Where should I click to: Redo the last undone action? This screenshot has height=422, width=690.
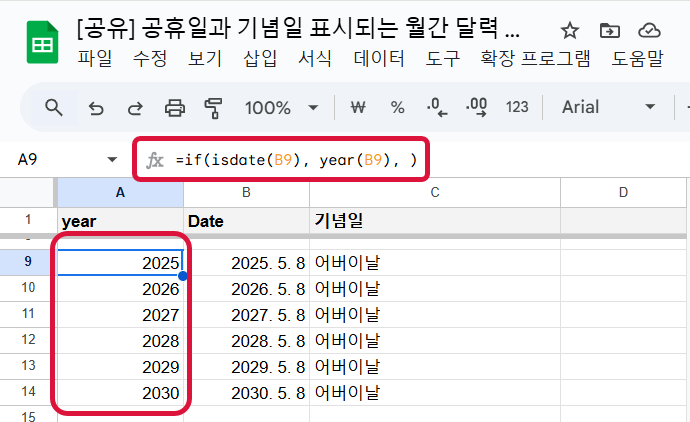pyautogui.click(x=135, y=107)
